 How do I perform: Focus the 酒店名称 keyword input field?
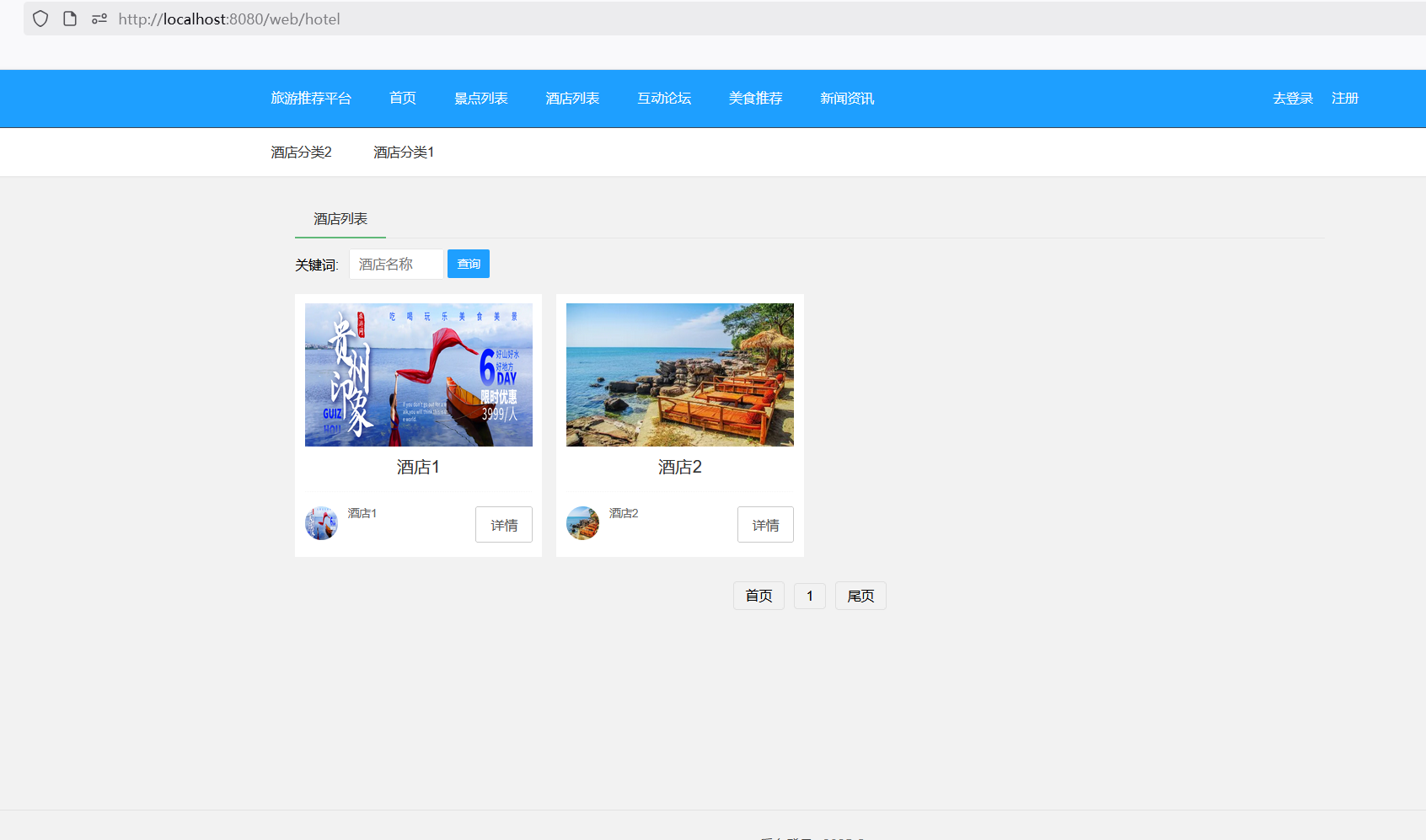click(396, 265)
